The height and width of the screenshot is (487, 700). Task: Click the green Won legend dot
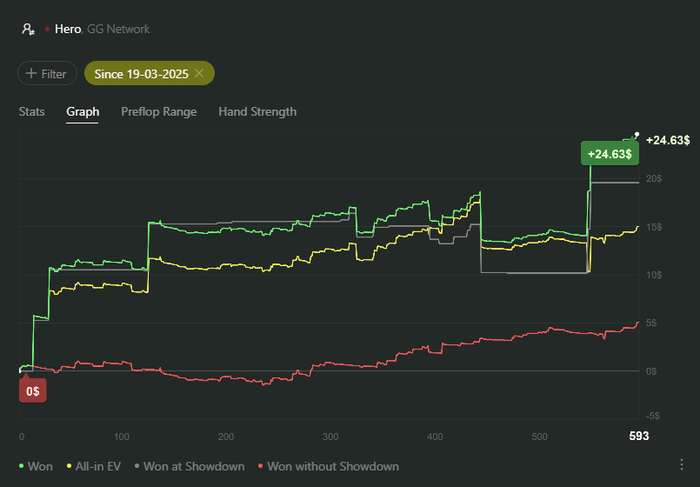coord(22,466)
